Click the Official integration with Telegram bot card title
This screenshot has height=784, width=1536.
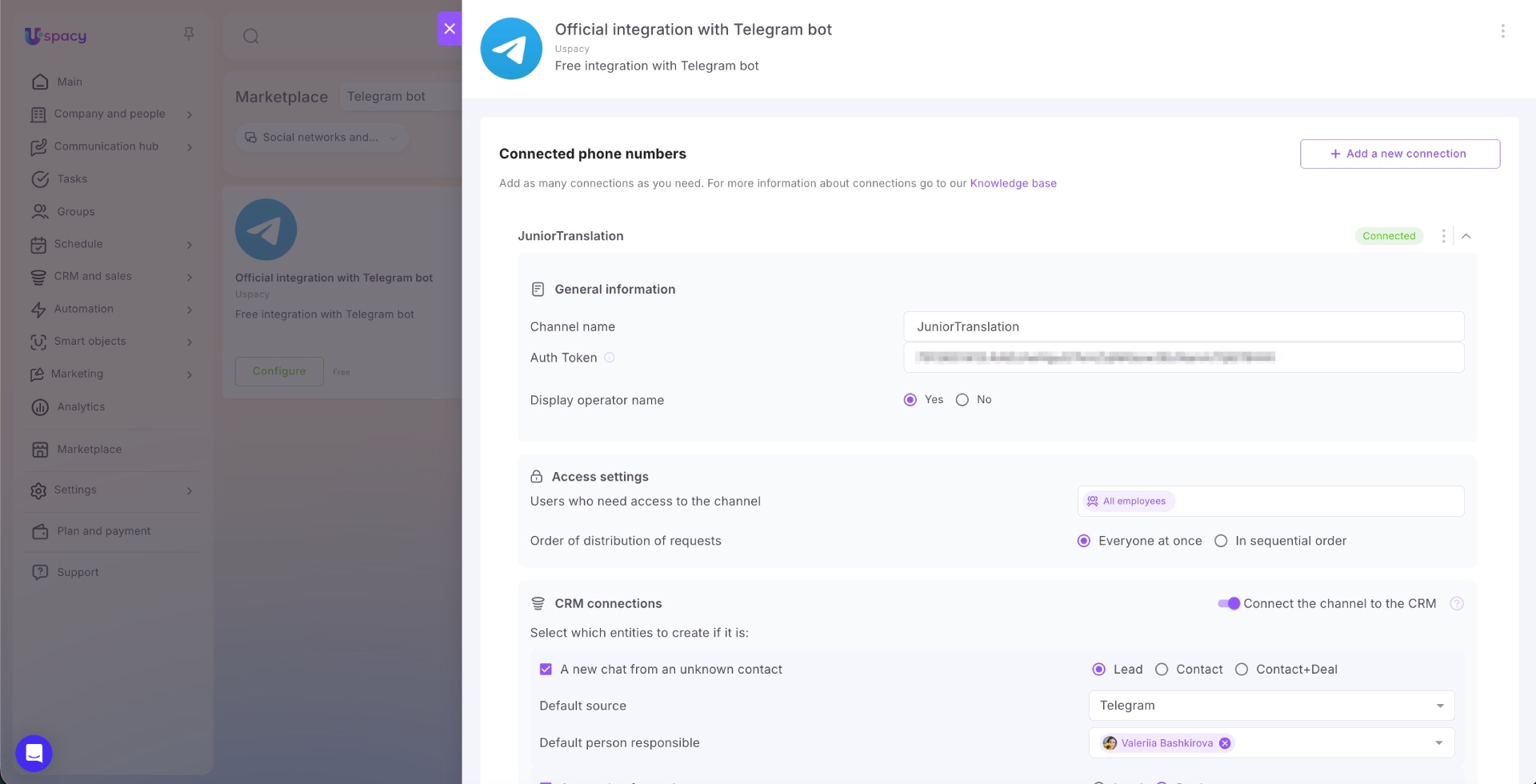coord(334,278)
